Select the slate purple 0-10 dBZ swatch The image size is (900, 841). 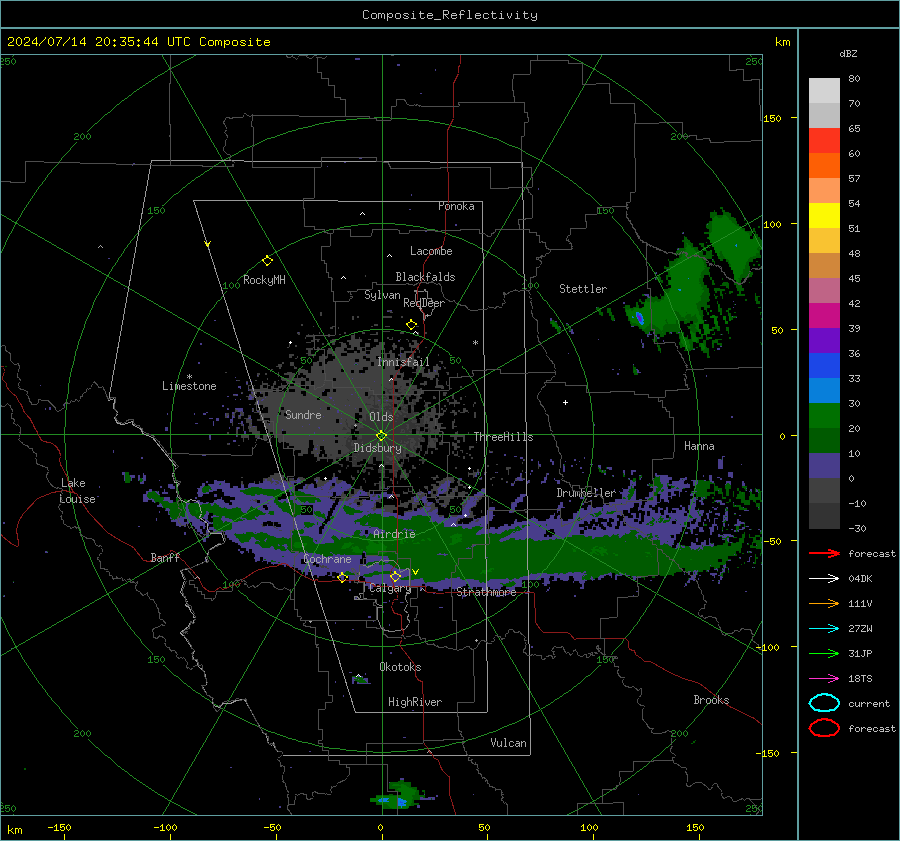tap(824, 466)
